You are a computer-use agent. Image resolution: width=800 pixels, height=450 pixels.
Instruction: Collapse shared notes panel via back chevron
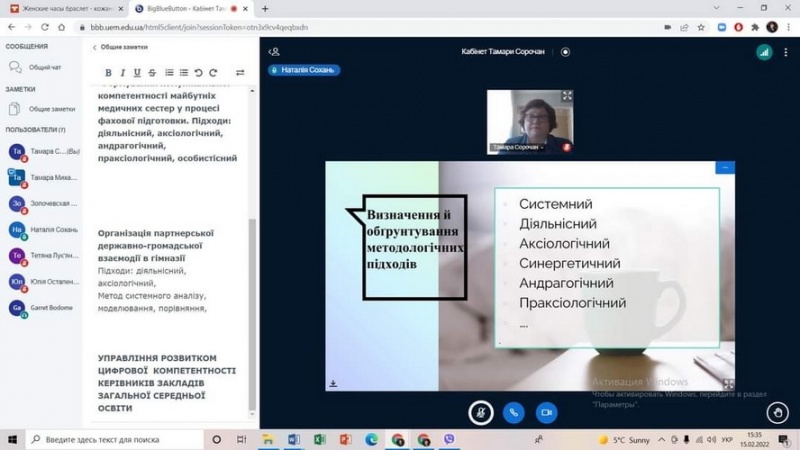[x=95, y=47]
